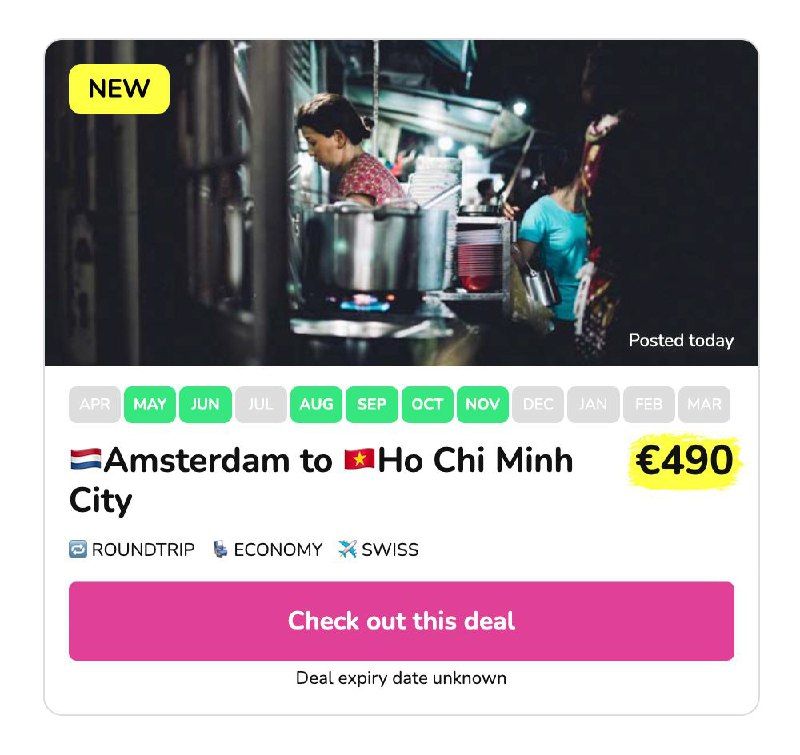
Task: Select the JUN month chip
Action: click(205, 405)
